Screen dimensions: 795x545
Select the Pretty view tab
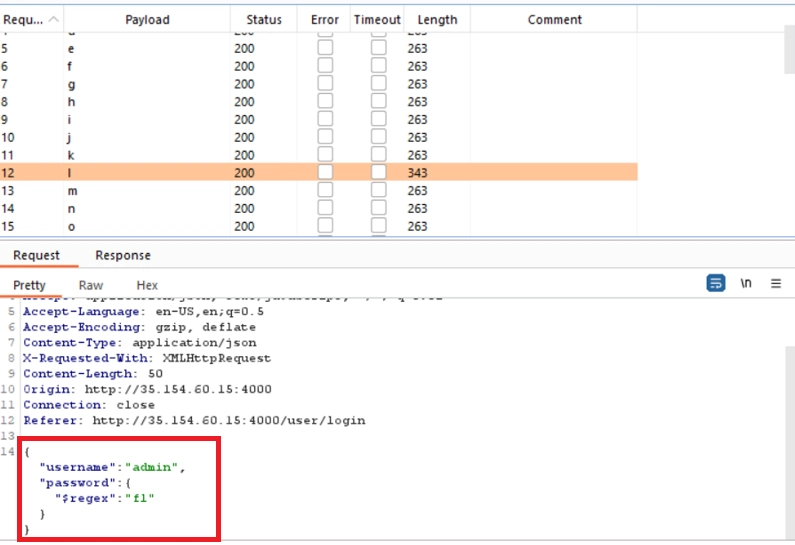tap(29, 285)
